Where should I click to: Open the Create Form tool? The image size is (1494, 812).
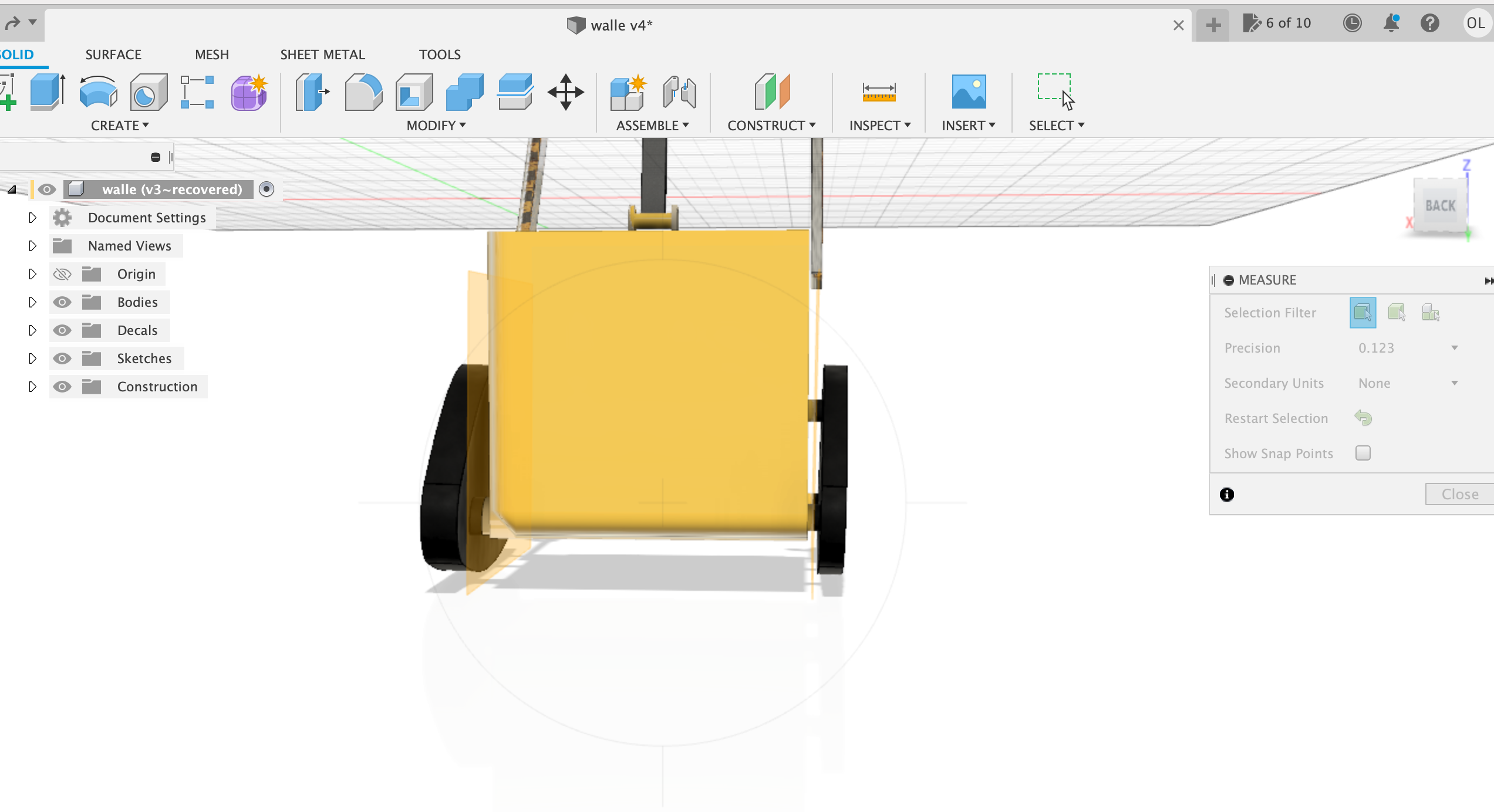[x=249, y=92]
